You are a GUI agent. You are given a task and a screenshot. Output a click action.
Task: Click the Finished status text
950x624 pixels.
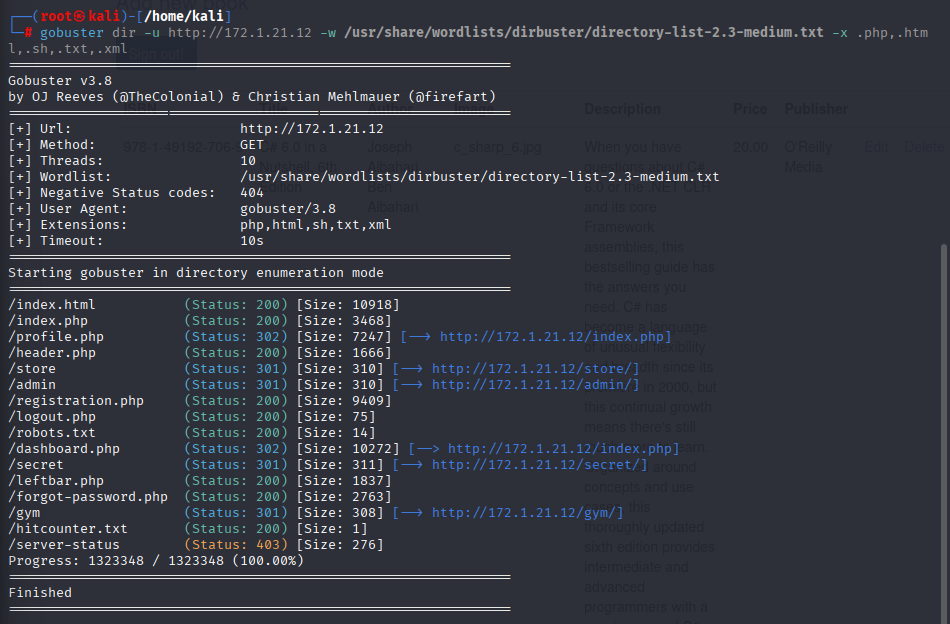pos(40,593)
